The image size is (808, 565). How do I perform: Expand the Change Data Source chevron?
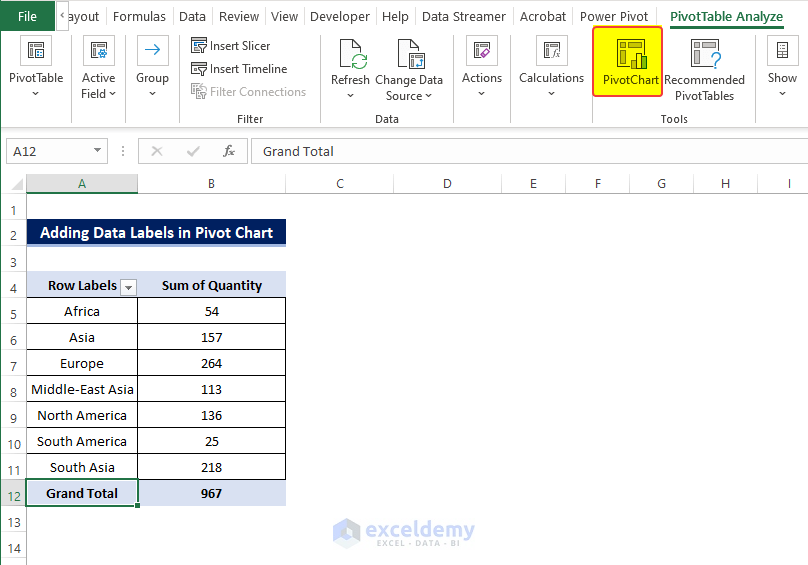428,95
